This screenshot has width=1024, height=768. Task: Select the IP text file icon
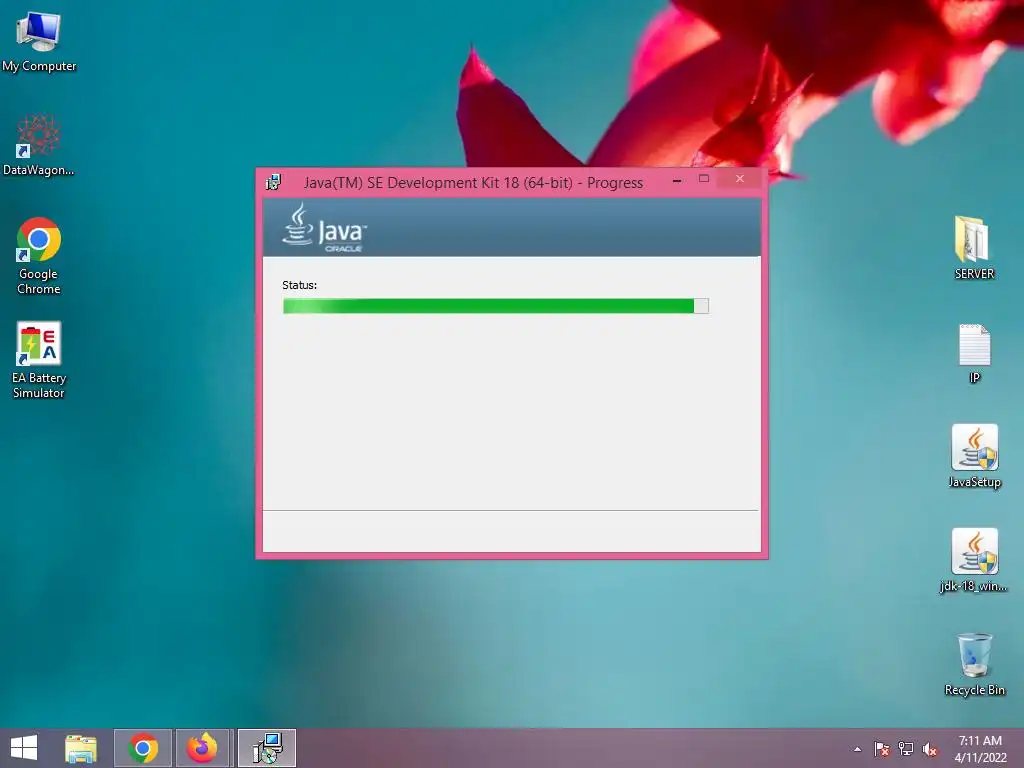974,353
